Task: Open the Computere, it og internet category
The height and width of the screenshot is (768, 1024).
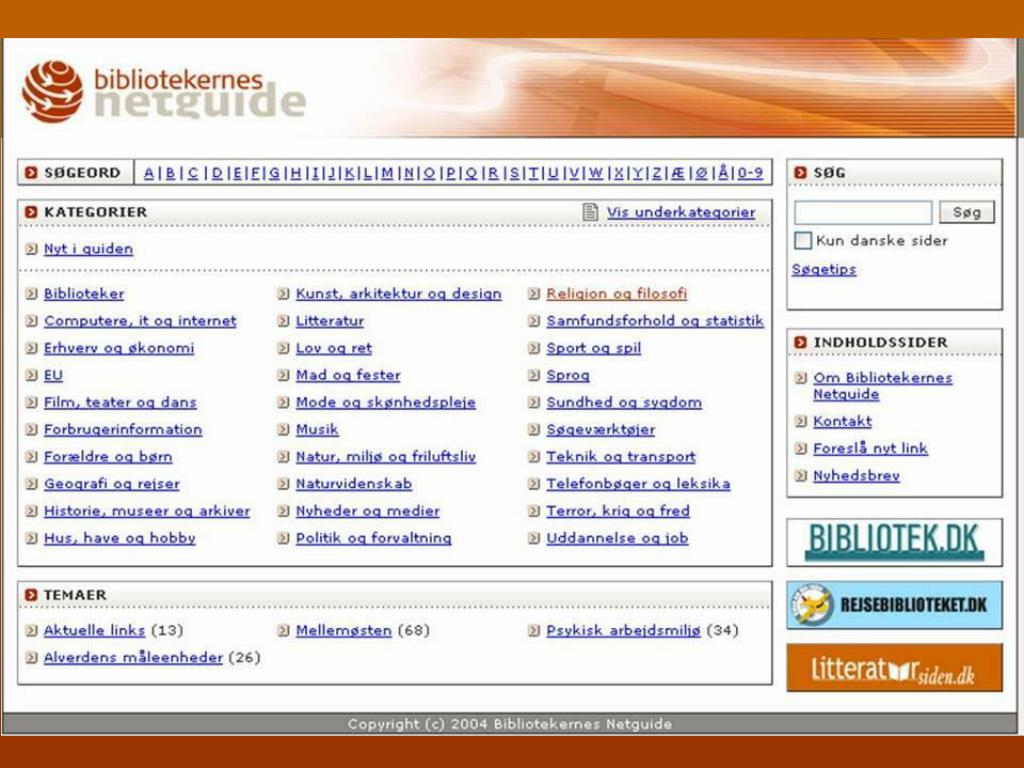Action: coord(140,321)
